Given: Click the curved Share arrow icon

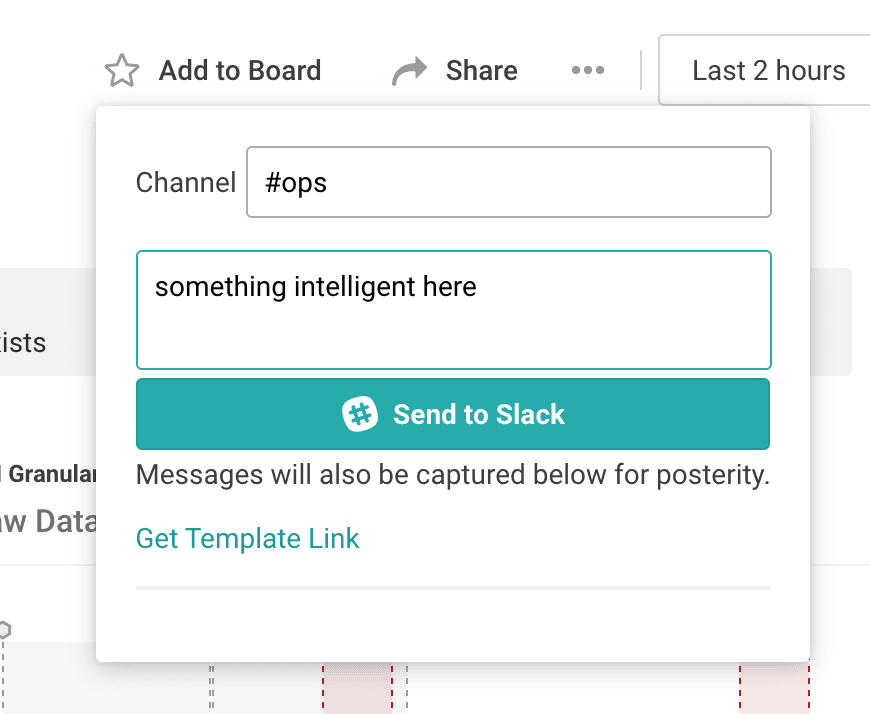Looking at the screenshot, I should (410, 70).
